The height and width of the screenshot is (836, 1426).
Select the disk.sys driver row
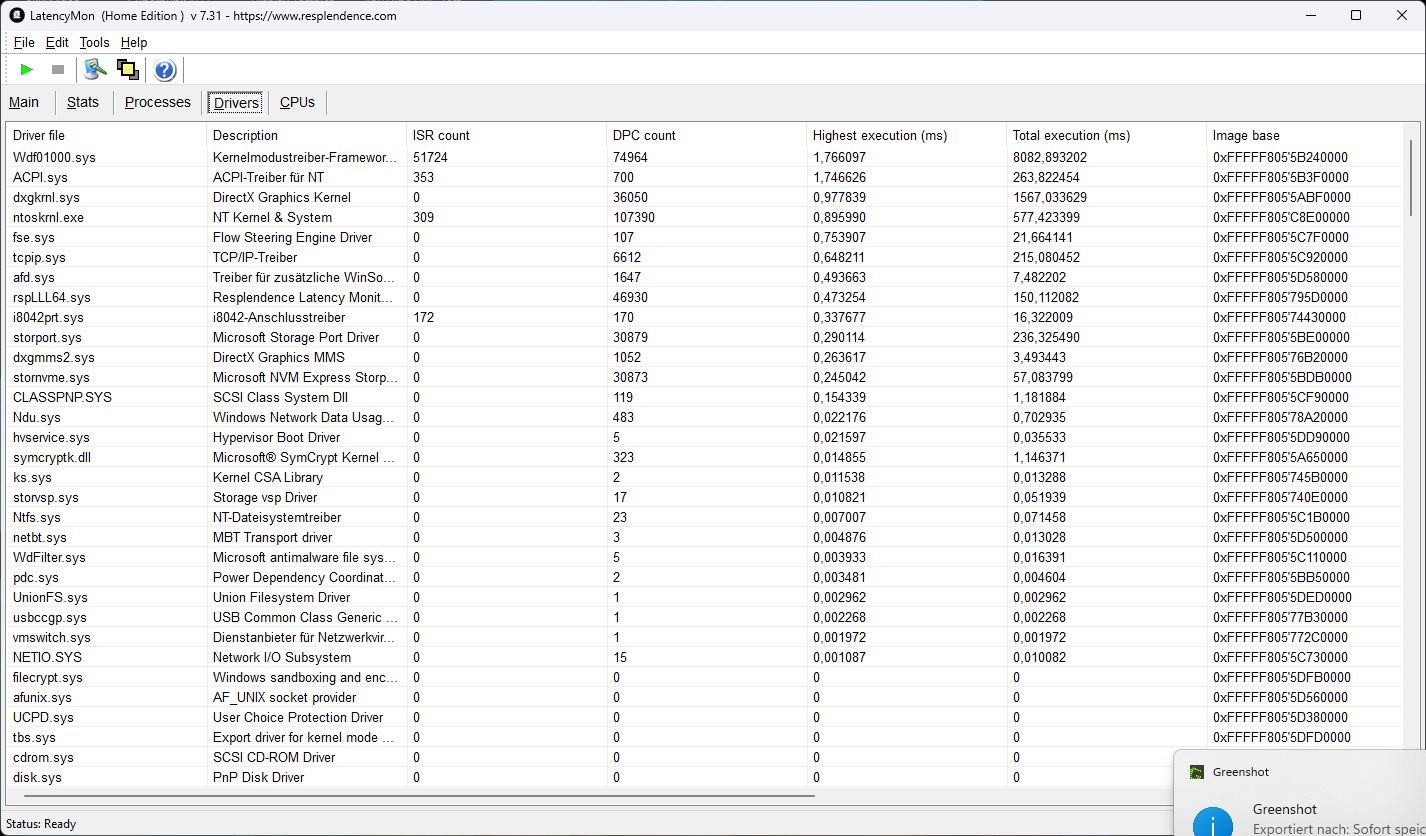point(705,777)
